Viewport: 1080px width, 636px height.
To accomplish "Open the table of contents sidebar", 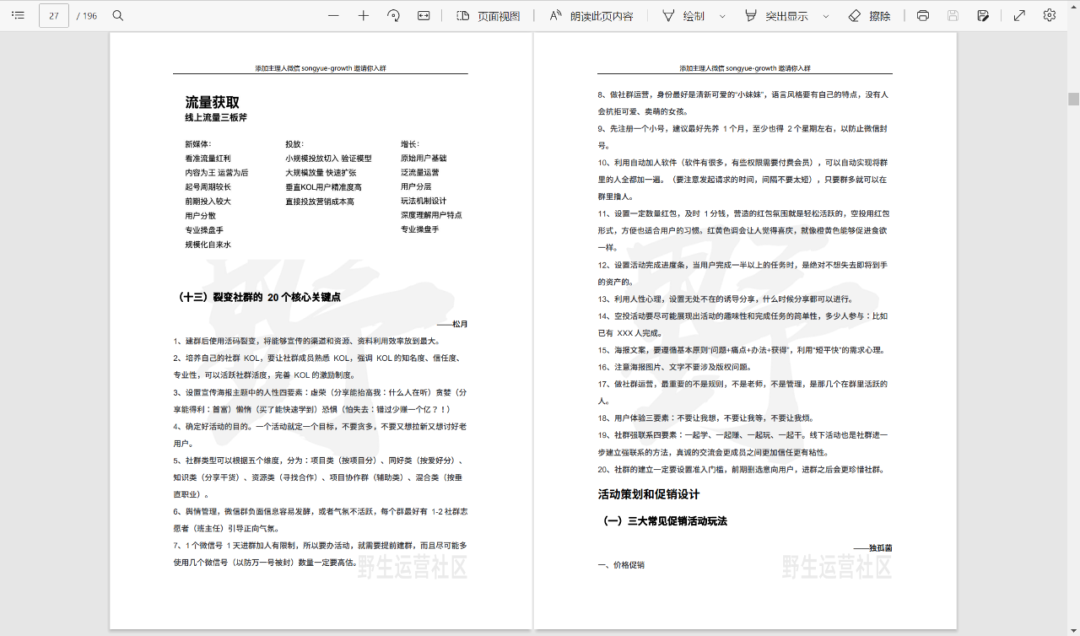I will point(19,15).
